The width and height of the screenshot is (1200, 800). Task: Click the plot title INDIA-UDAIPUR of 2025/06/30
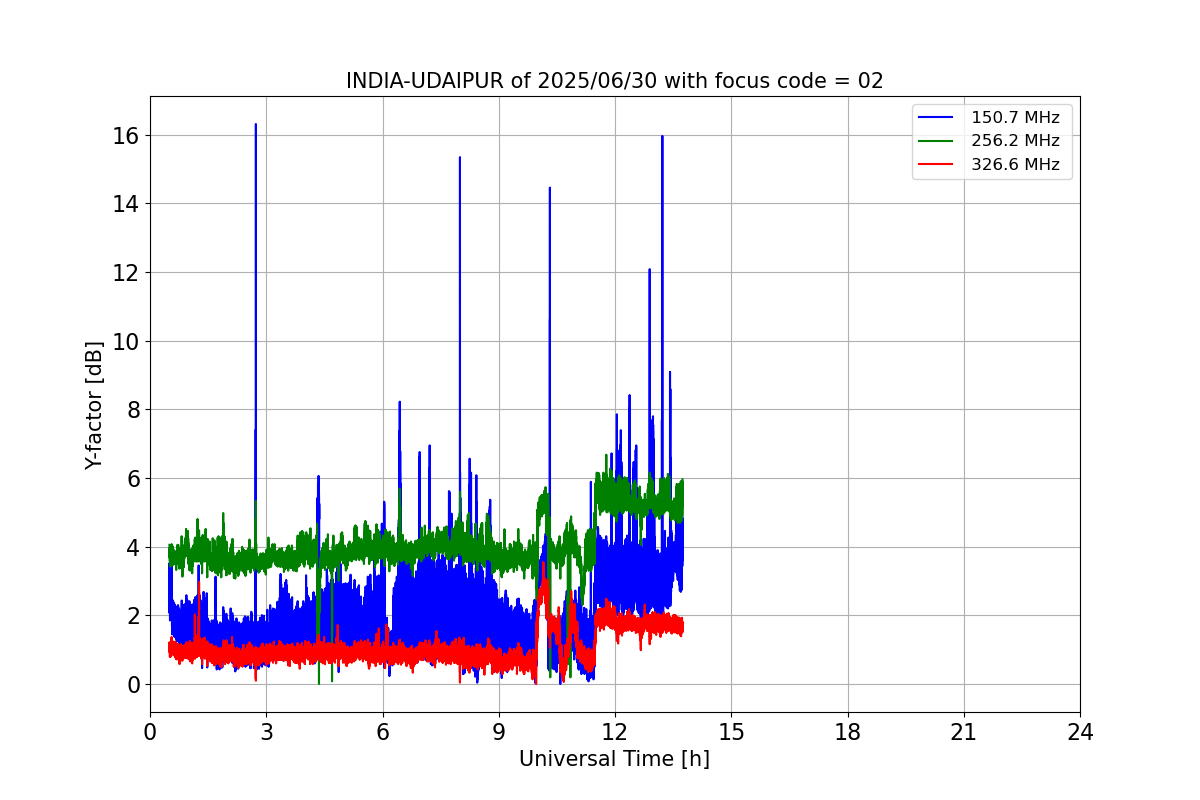[x=614, y=81]
